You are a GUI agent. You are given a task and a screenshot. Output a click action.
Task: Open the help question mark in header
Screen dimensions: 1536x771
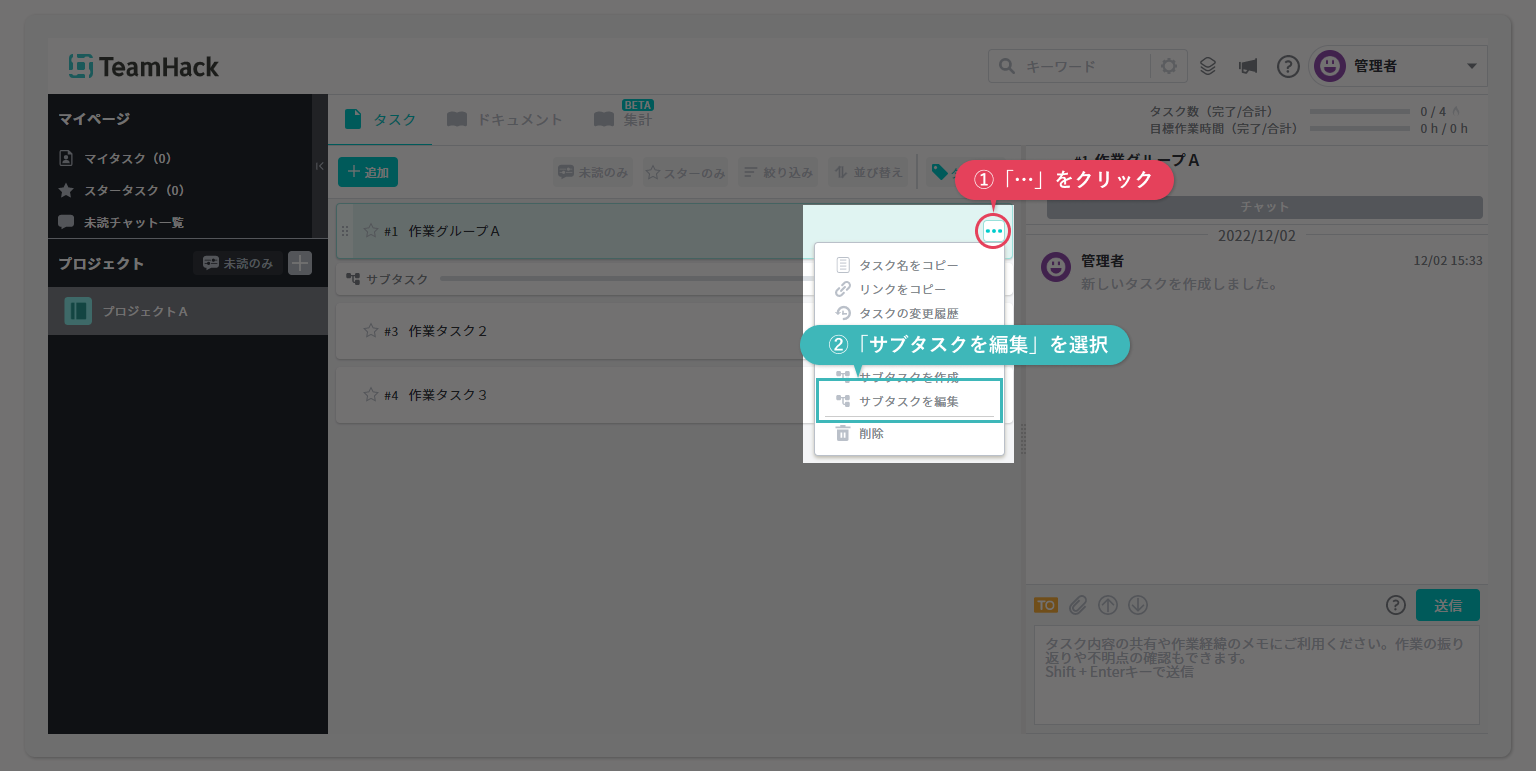[1288, 67]
